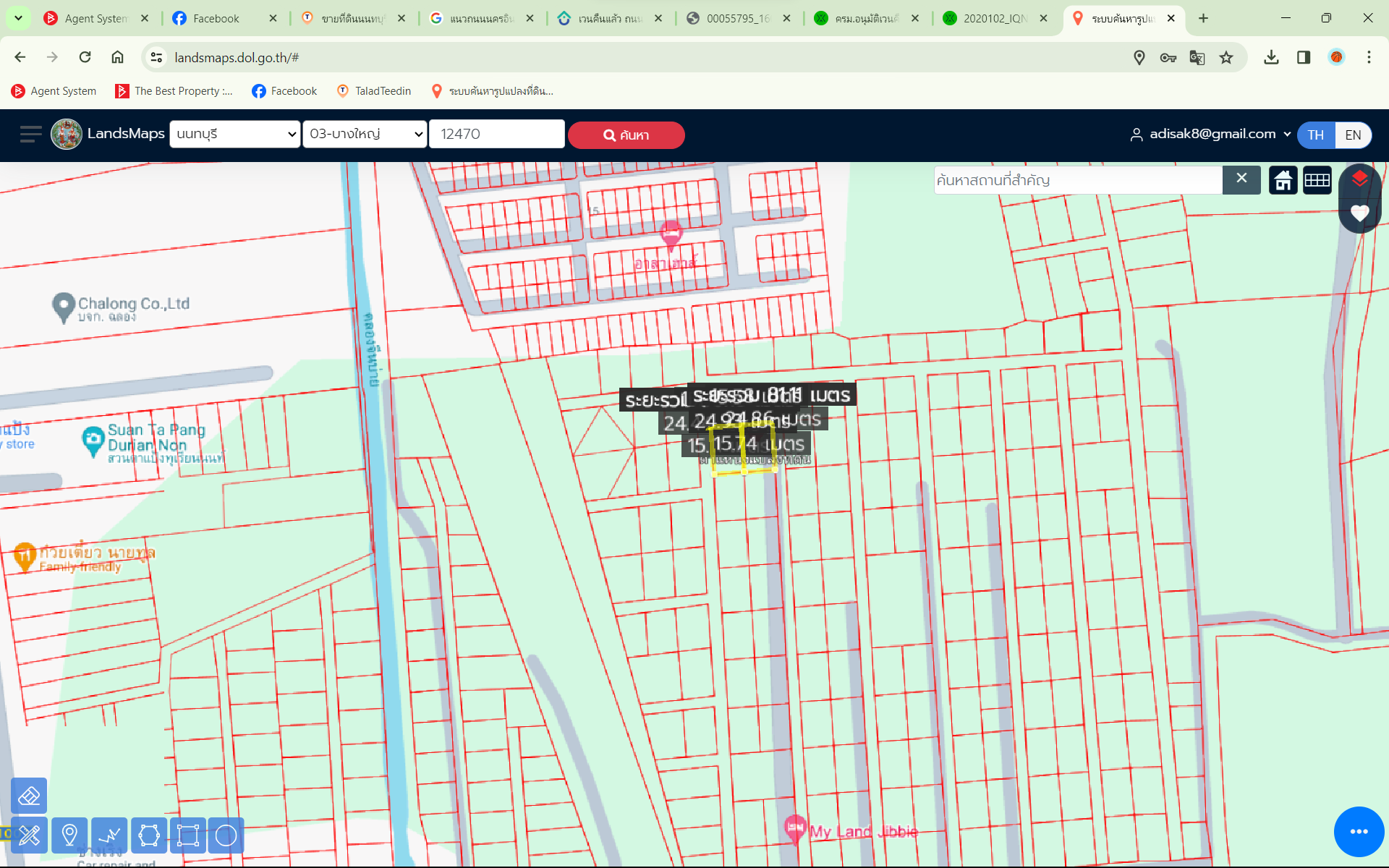
Task: Open the hamburger menu beside LandsMaps logo
Action: coord(30,135)
